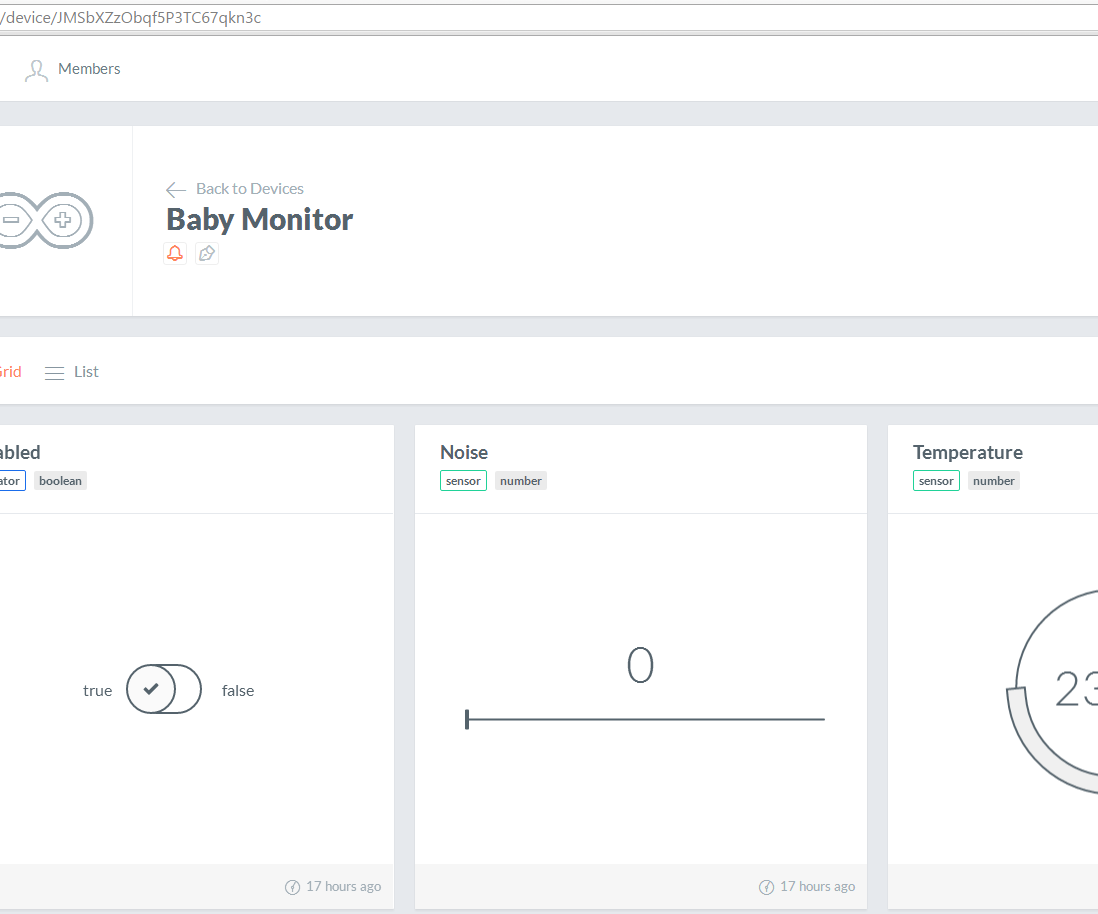
Task: Open device notifications via the bell icon
Action: [x=174, y=253]
